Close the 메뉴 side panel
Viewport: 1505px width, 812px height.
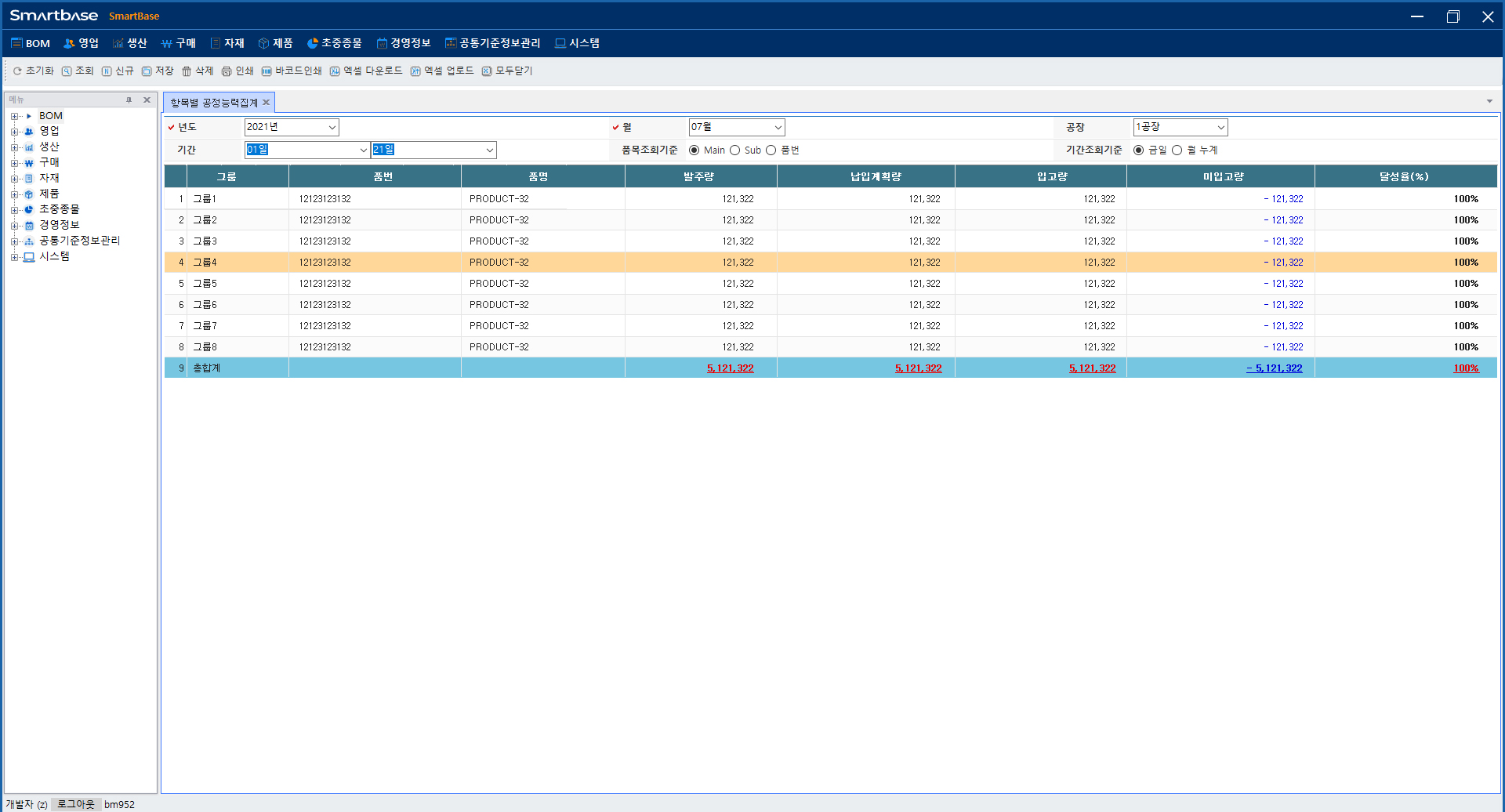click(147, 100)
